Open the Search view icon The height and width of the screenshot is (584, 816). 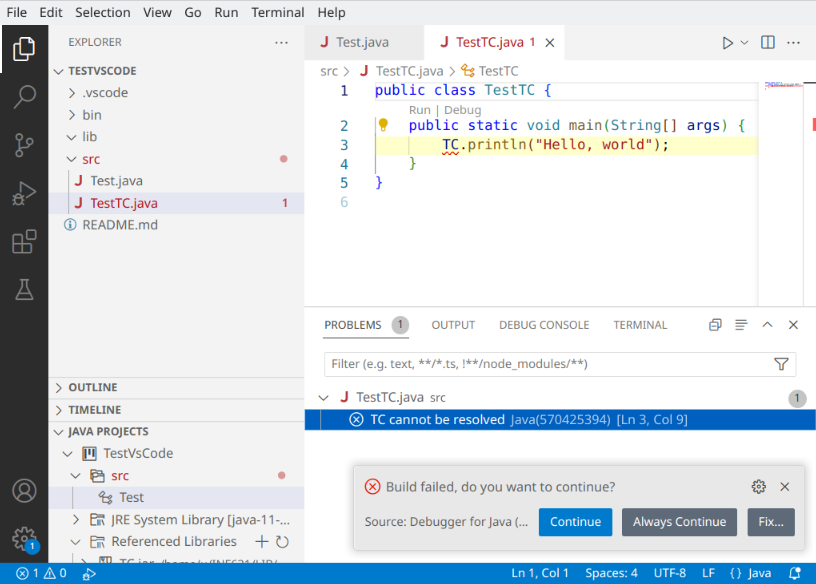click(24, 97)
